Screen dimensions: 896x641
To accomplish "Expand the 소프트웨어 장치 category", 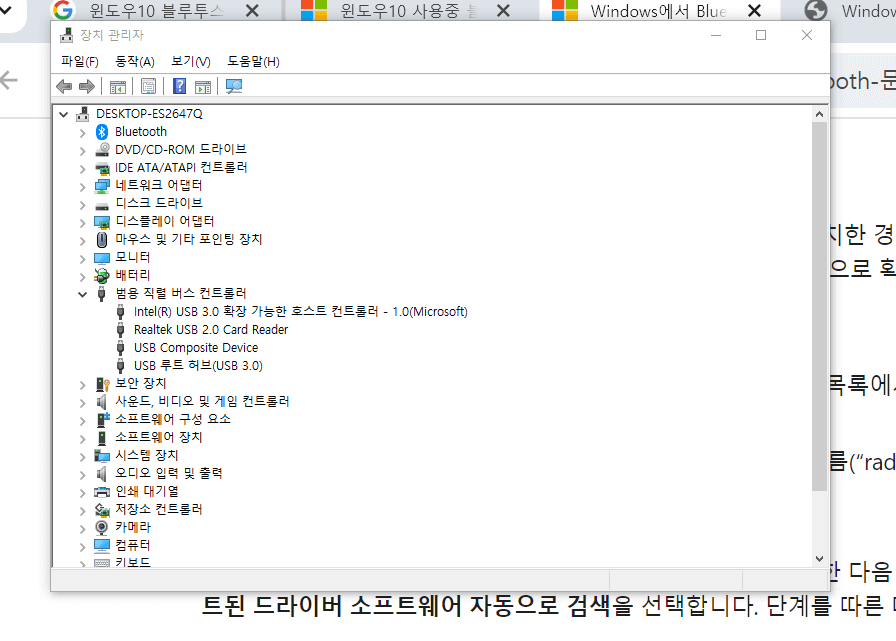I will coord(82,438).
